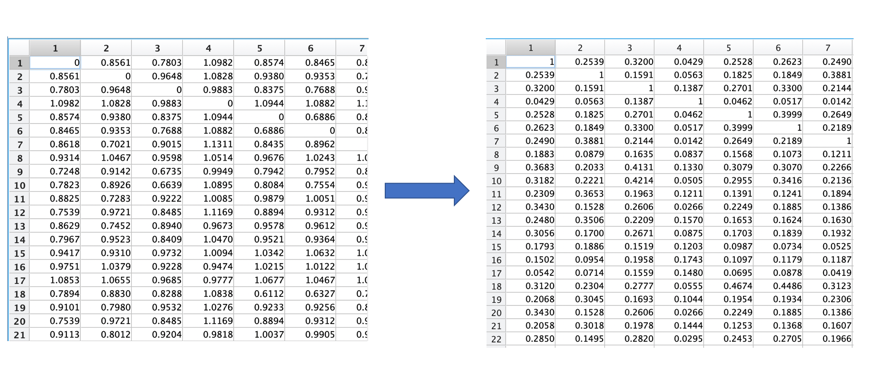Select row 21 header in left table

20,334
